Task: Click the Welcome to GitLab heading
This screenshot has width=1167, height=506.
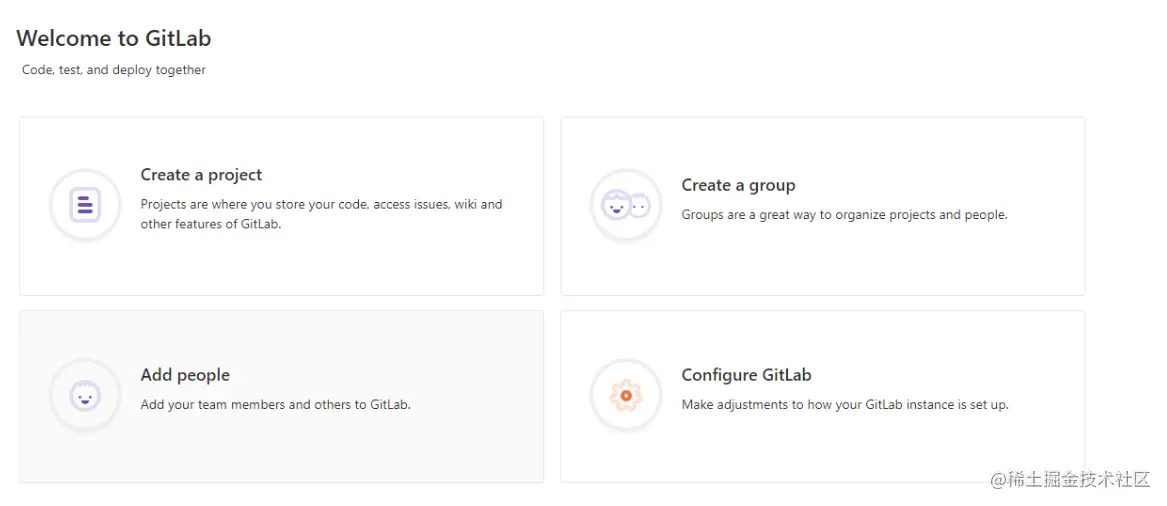Action: pos(114,38)
